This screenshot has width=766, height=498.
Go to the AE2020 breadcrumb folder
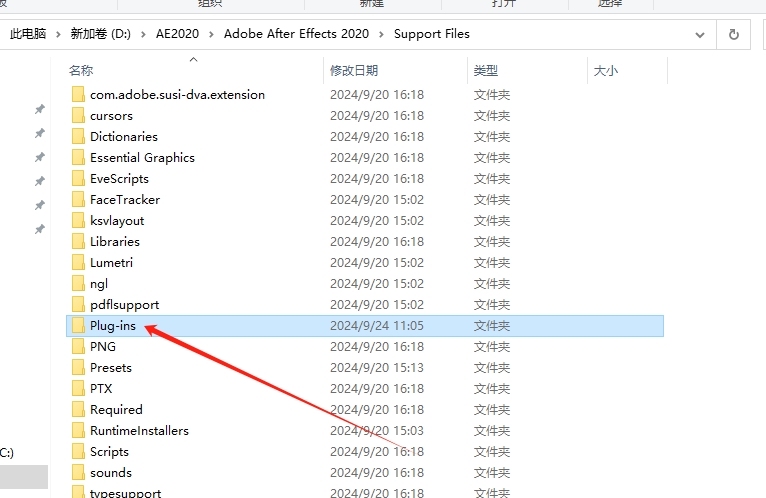(x=177, y=34)
